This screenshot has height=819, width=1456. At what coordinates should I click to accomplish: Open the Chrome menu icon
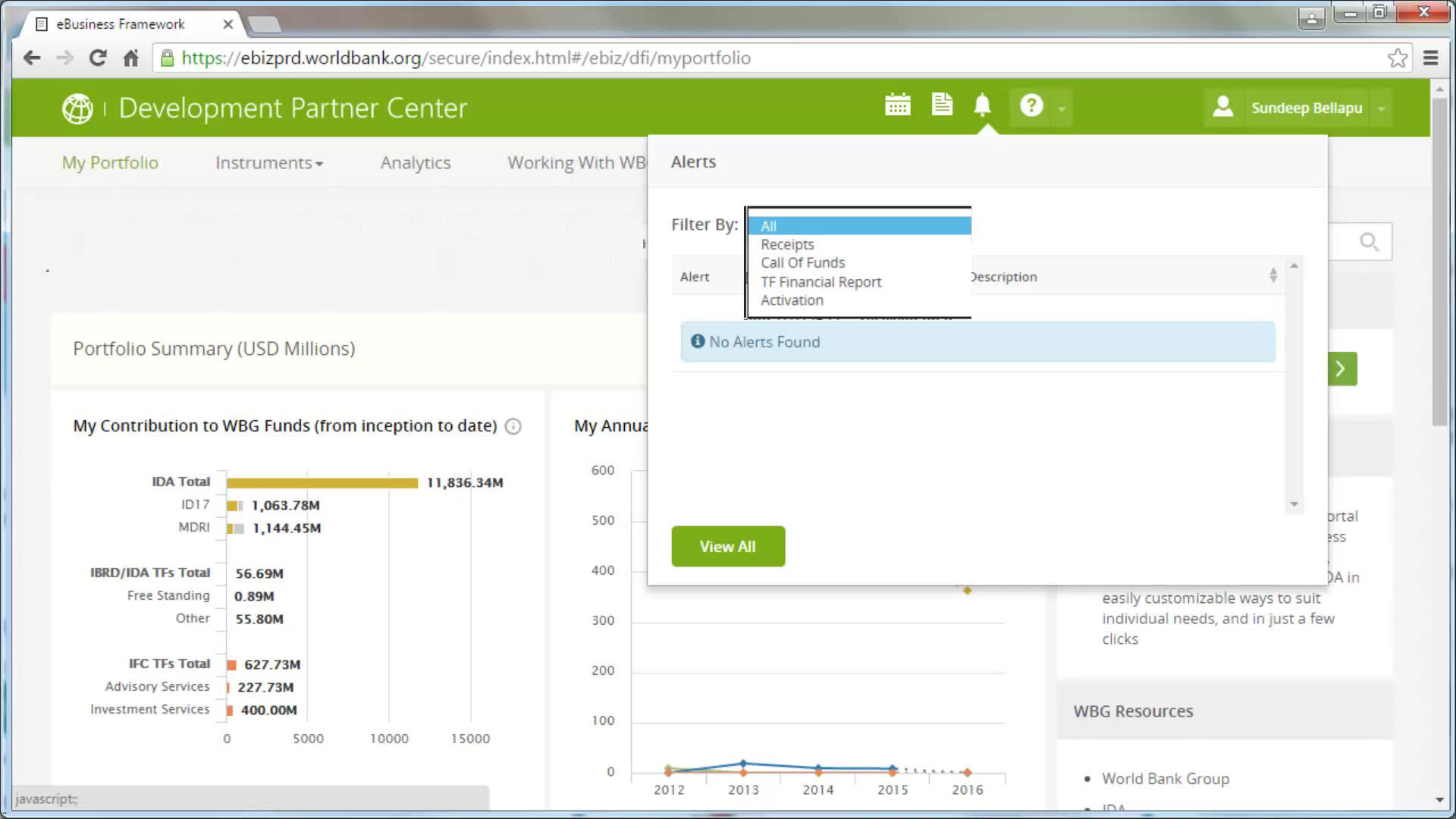[x=1431, y=58]
